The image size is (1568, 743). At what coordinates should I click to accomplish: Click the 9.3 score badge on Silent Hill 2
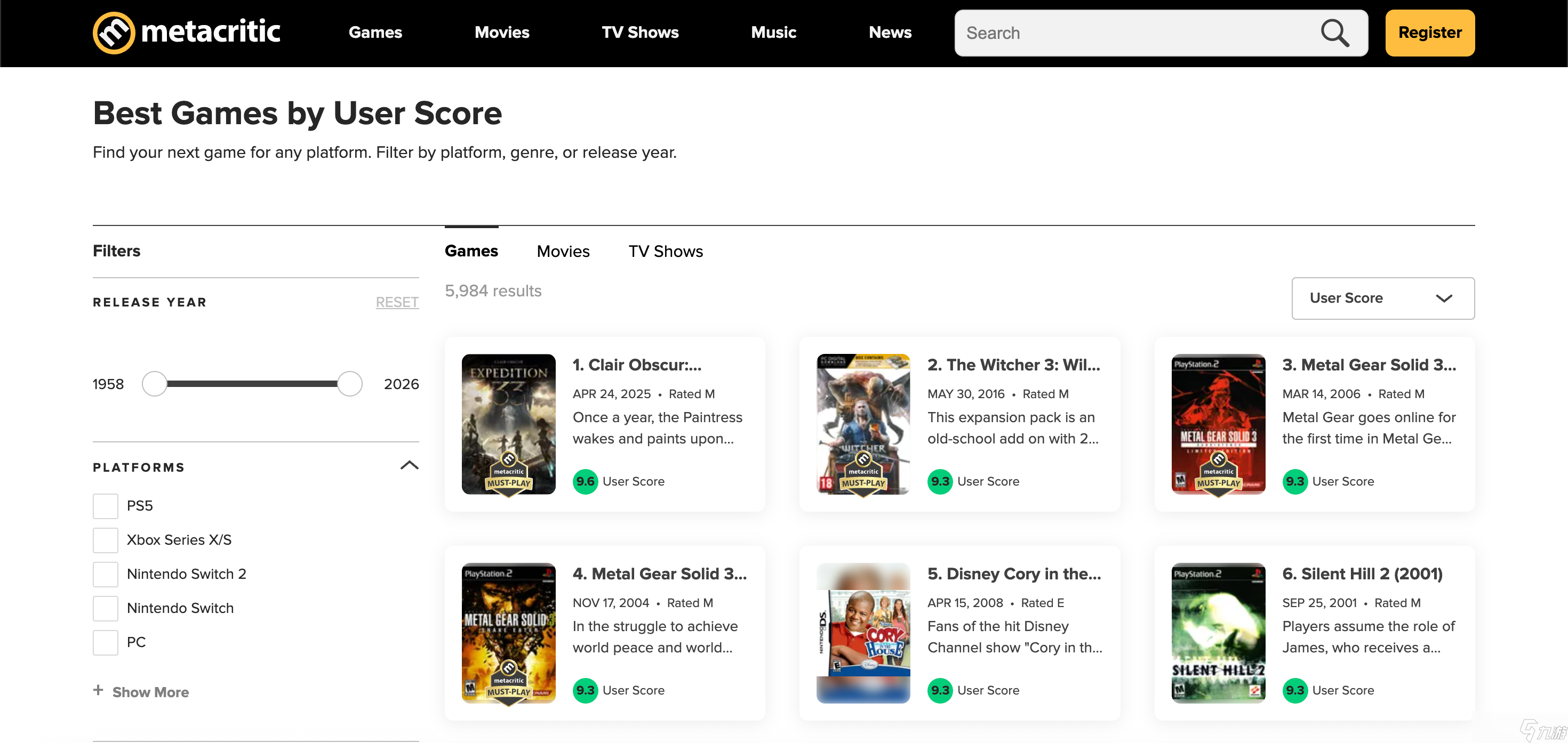[x=1295, y=690]
